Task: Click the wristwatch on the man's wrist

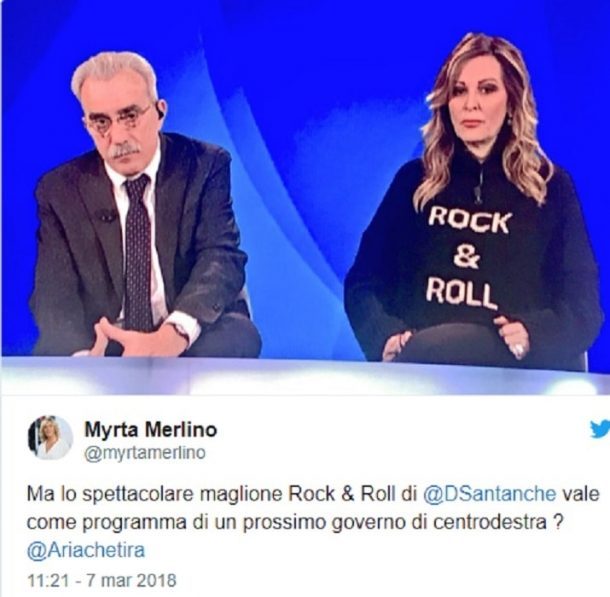Action: coord(182,333)
